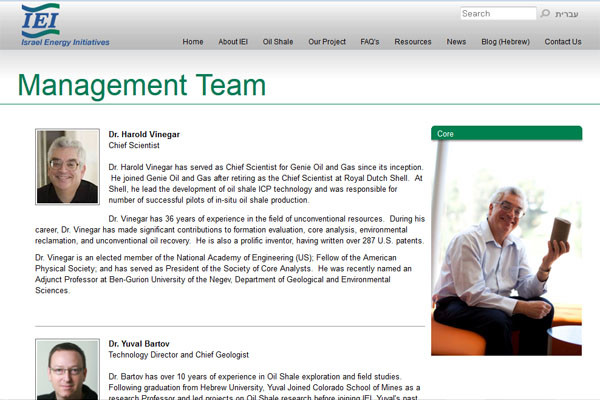Expand the Resources menu
The height and width of the screenshot is (400, 600).
tap(413, 42)
